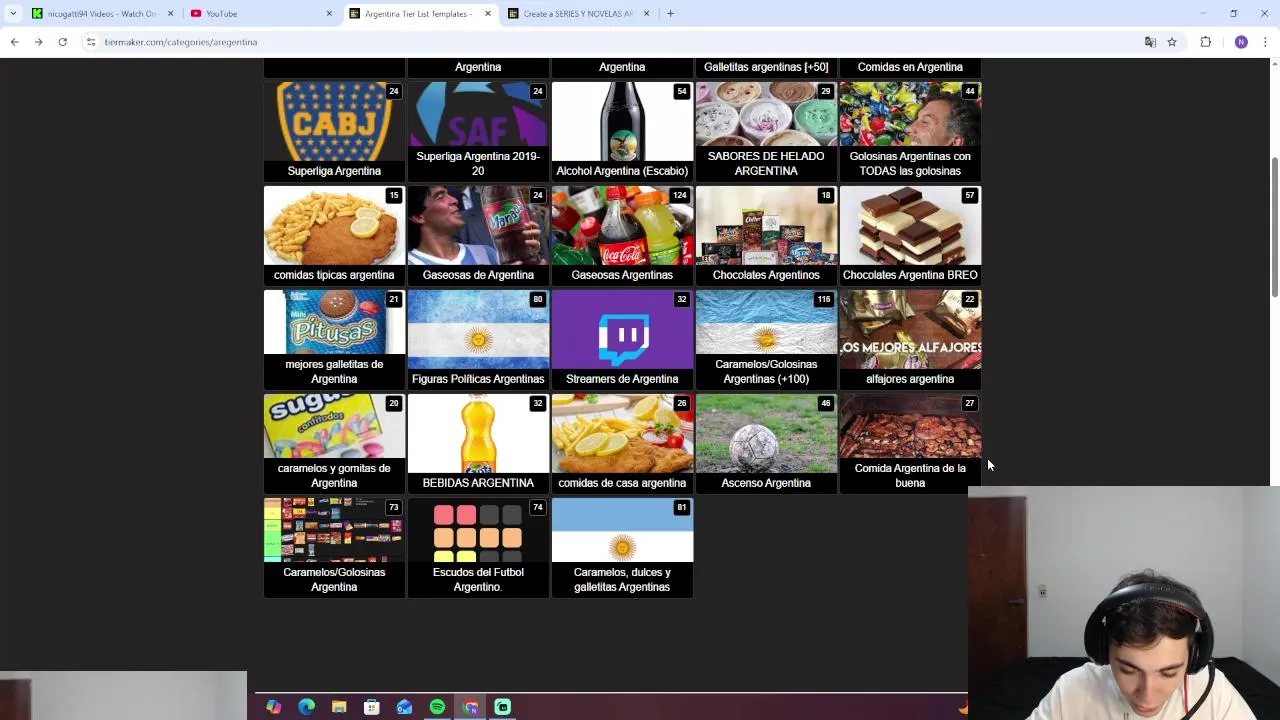Open caramelos y gomitas de Argentina
This screenshot has width=1280, height=720.
pyautogui.click(x=334, y=443)
